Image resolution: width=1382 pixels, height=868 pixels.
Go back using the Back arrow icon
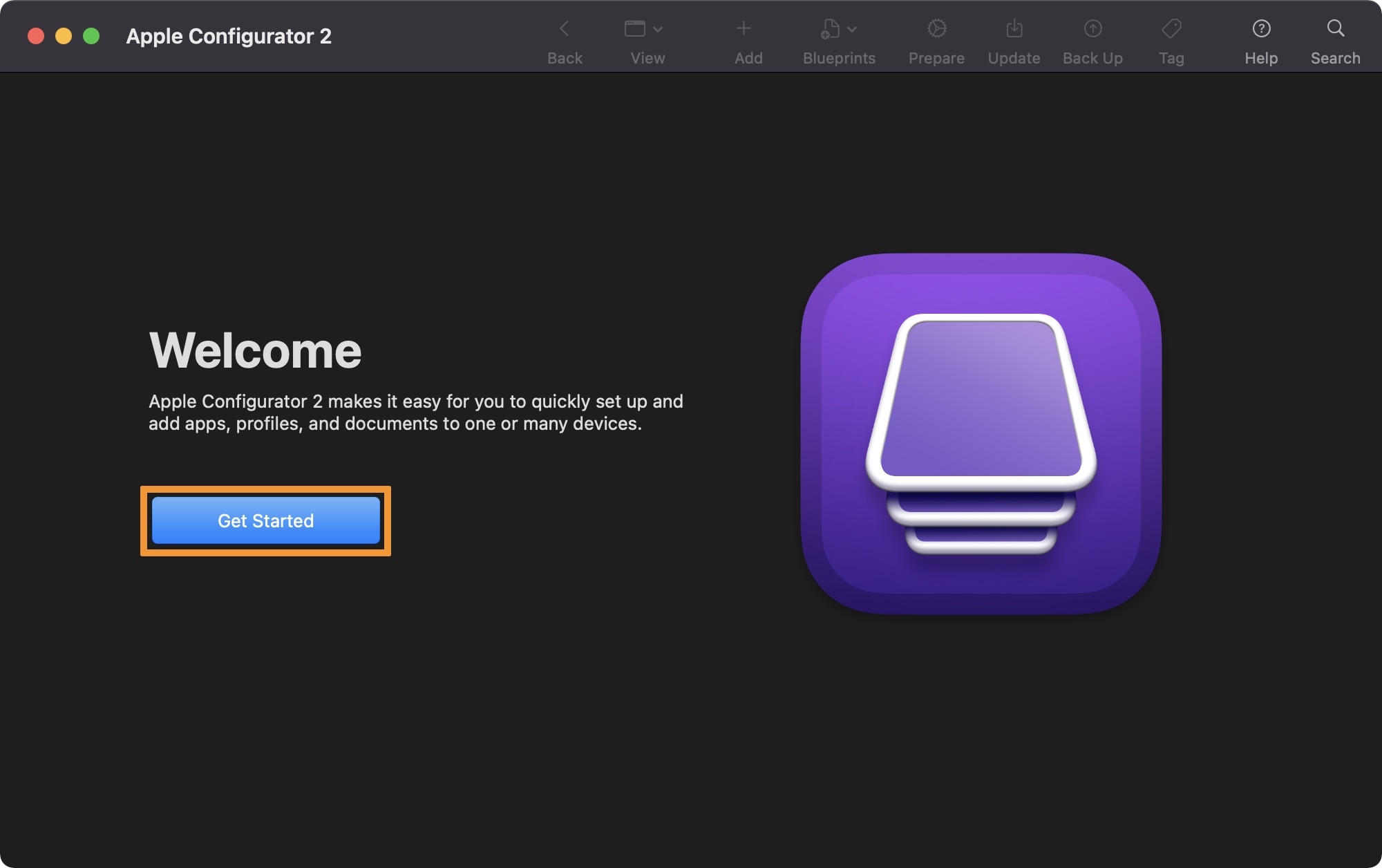pyautogui.click(x=565, y=28)
